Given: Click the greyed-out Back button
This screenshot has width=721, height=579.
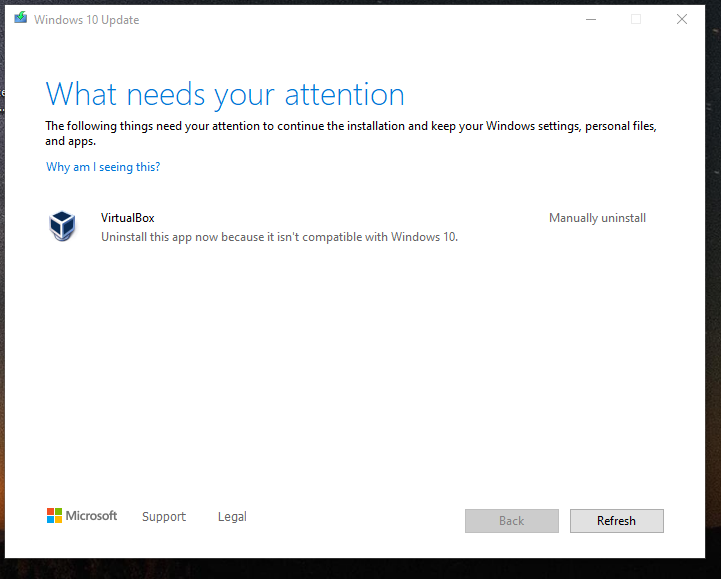Looking at the screenshot, I should tap(512, 521).
